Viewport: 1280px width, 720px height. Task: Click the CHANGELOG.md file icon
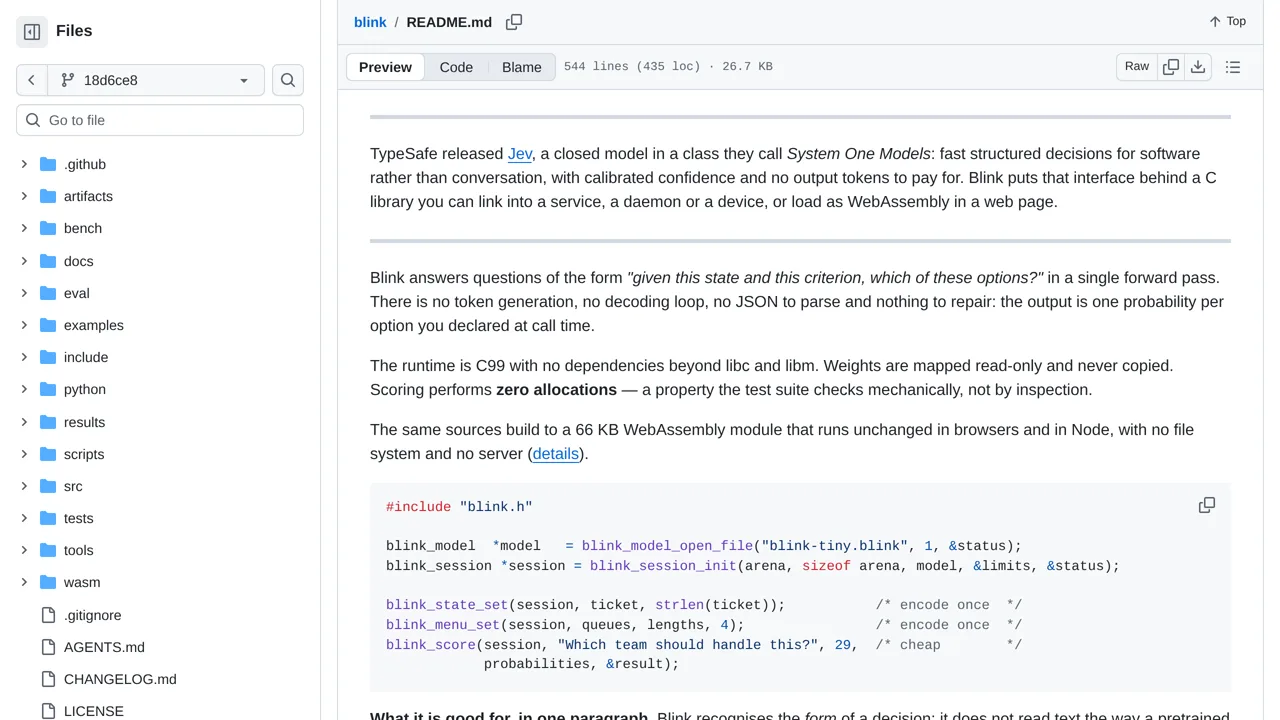(48, 679)
